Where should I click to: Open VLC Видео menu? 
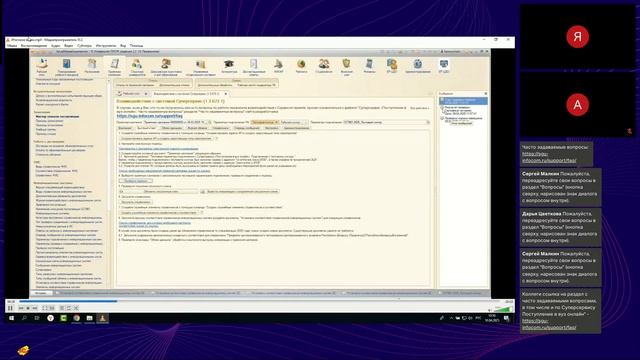69,46
